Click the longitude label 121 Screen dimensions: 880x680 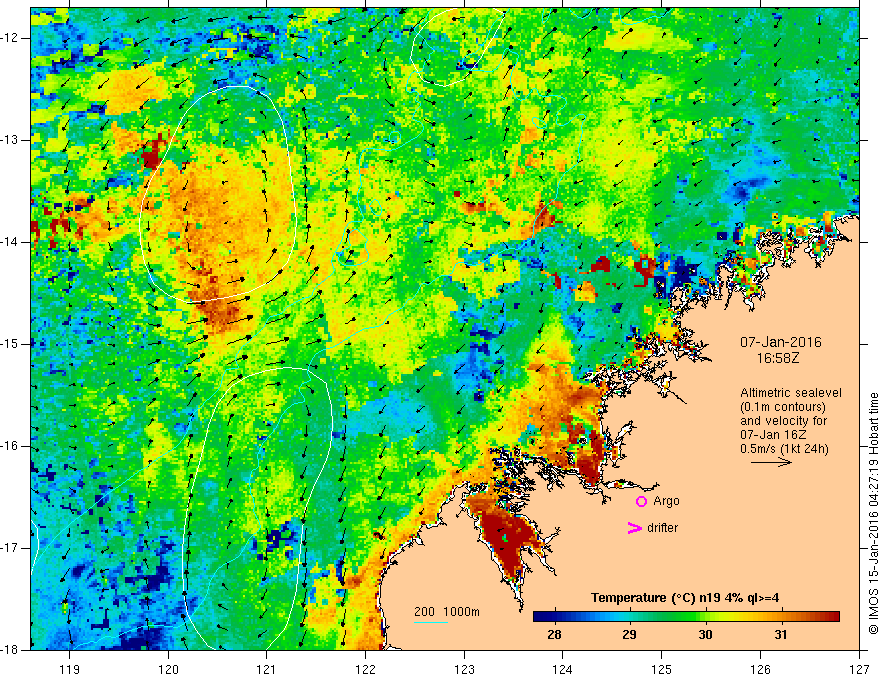pos(267,669)
